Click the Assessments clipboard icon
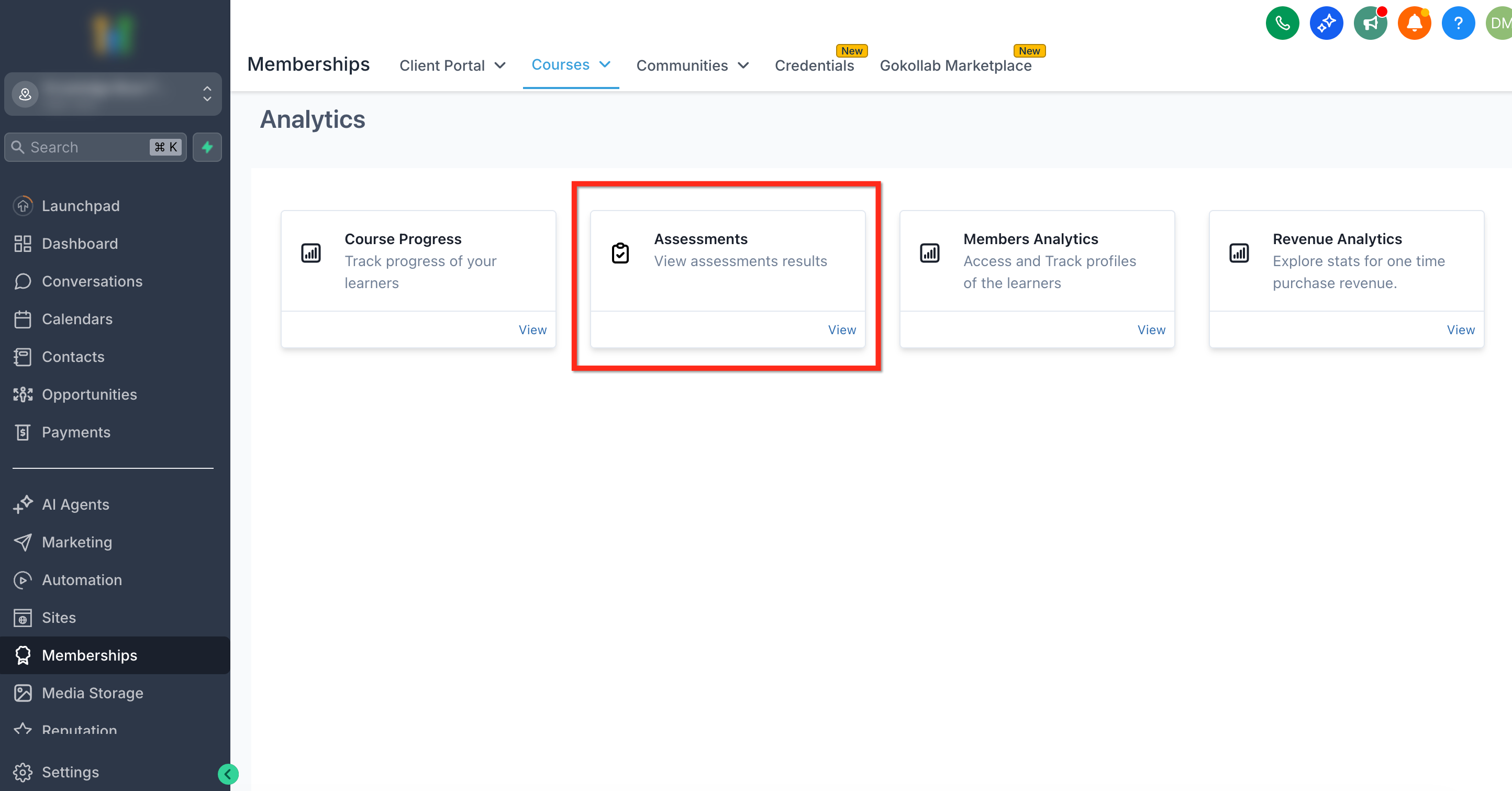 coord(620,253)
